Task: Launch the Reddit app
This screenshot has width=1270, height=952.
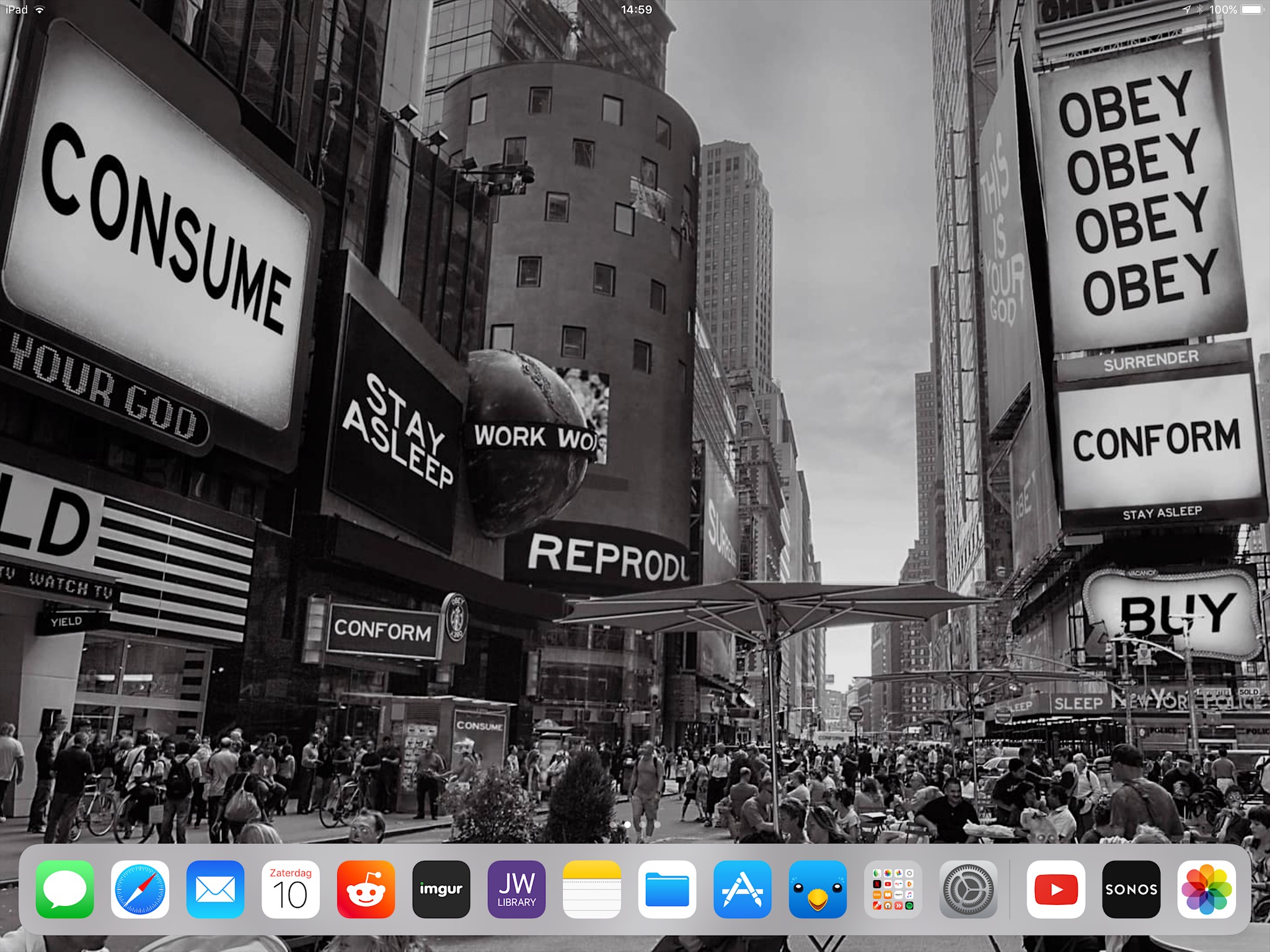Action: coord(366,889)
